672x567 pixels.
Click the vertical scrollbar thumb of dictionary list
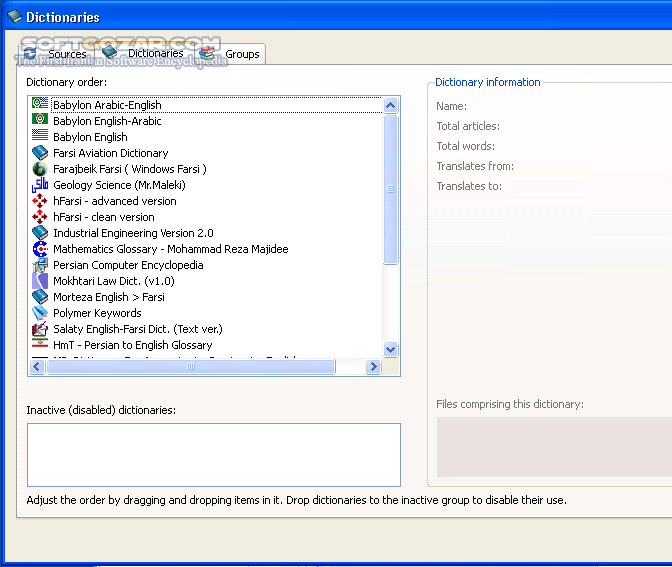pos(390,189)
